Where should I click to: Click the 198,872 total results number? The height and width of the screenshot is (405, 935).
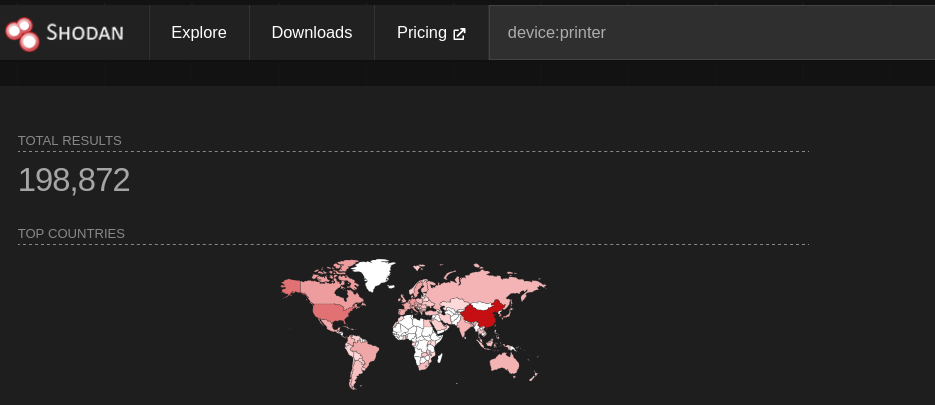tap(74, 180)
